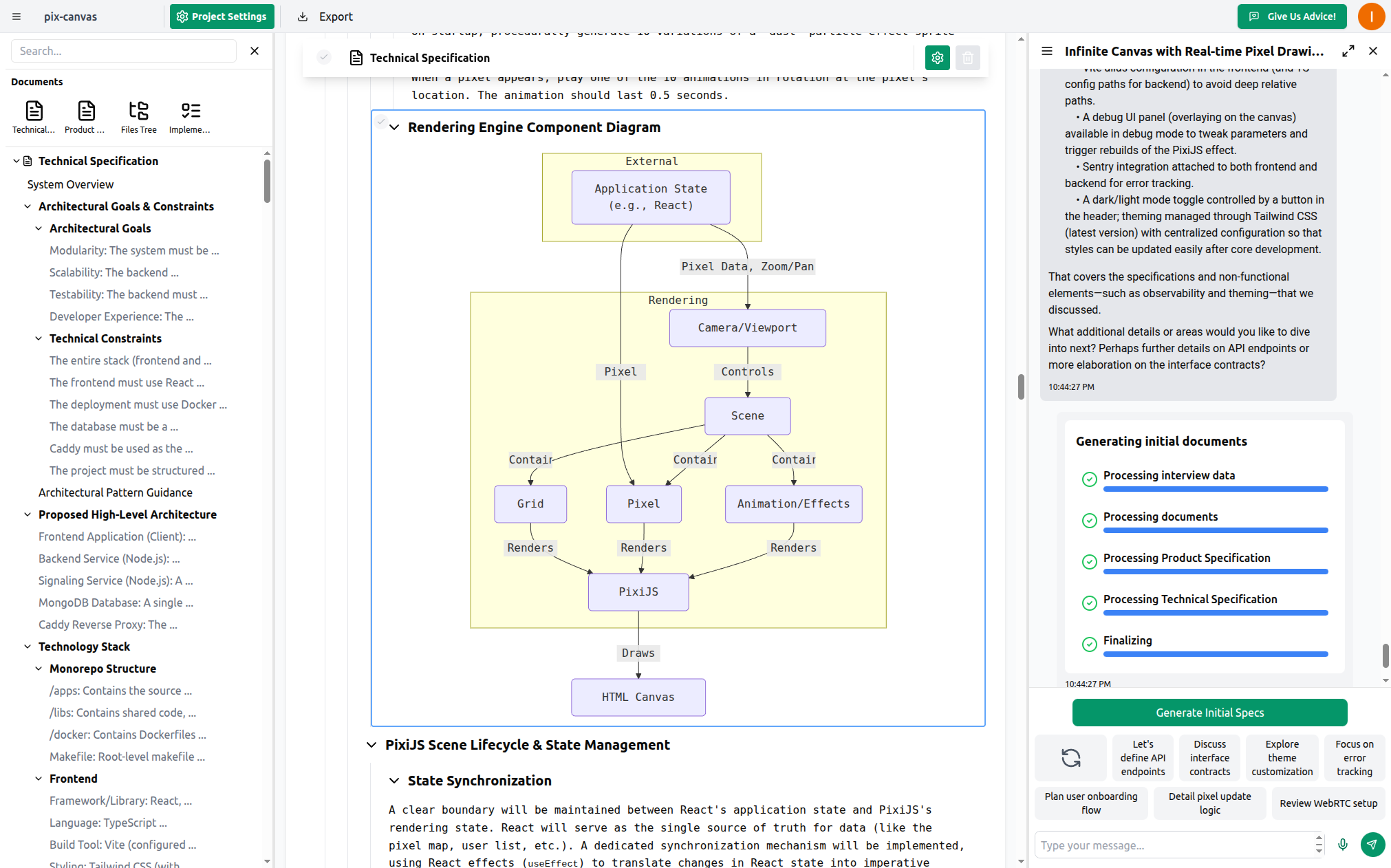Click the Discuss interface contracts suggestion
Viewport: 1391px width, 868px height.
pyautogui.click(x=1209, y=757)
